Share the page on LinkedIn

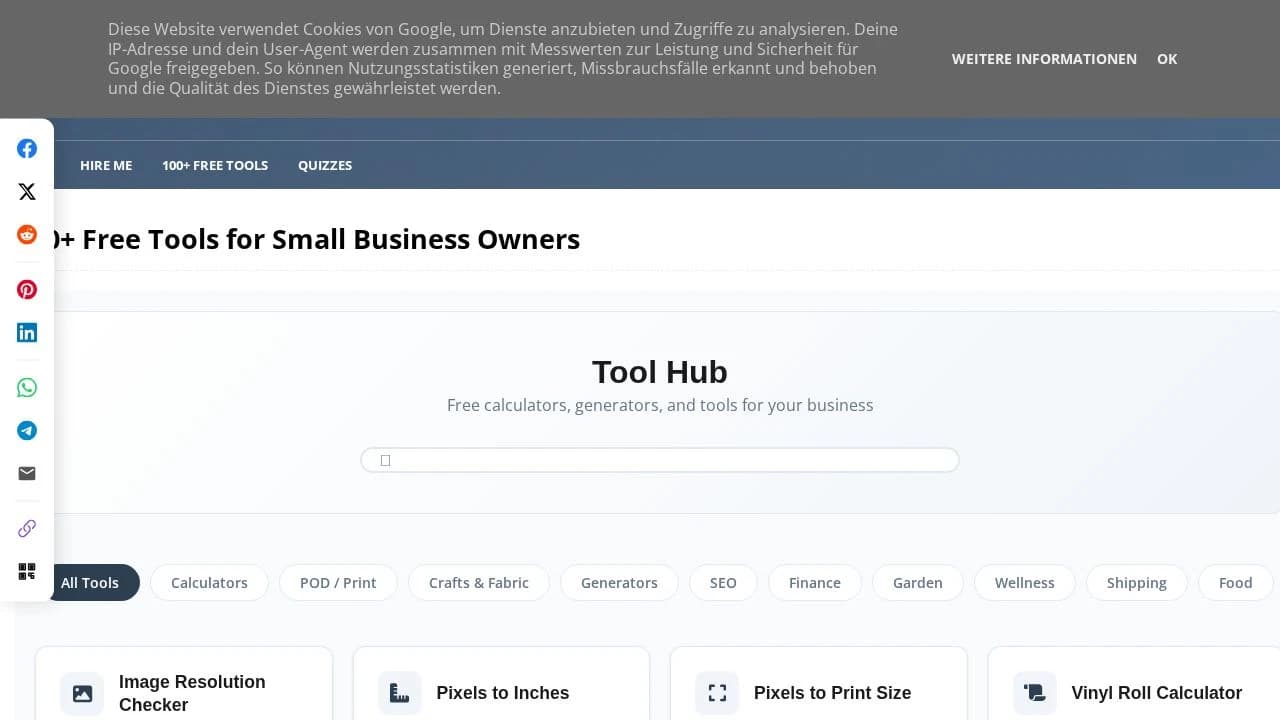(x=27, y=332)
